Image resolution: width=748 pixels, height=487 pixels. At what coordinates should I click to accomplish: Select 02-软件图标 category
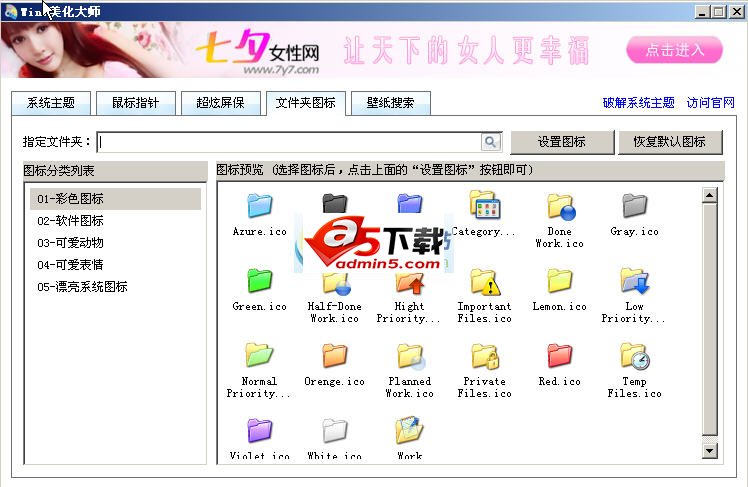(x=115, y=221)
